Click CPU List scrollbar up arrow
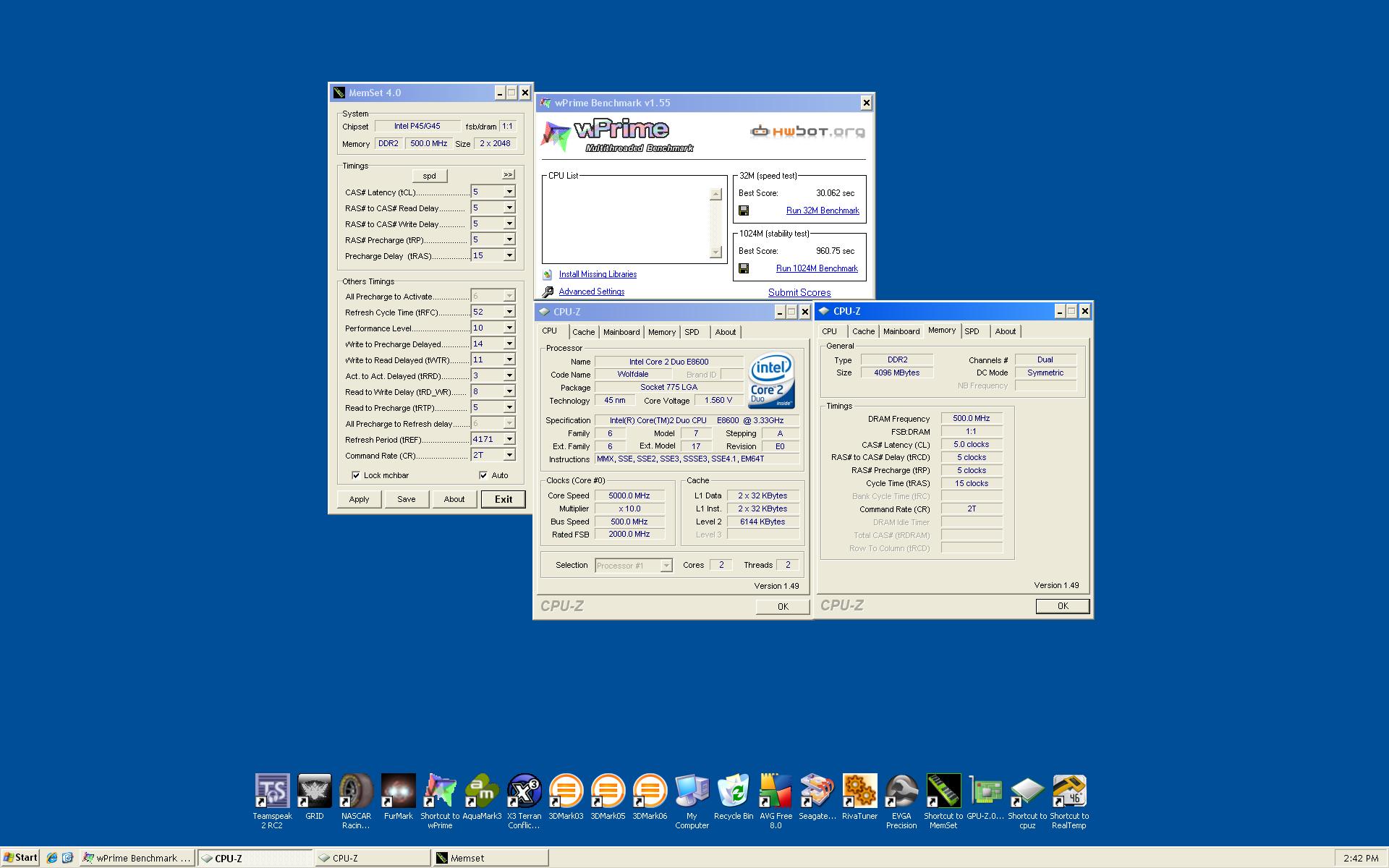The width and height of the screenshot is (1389, 868). tap(715, 194)
